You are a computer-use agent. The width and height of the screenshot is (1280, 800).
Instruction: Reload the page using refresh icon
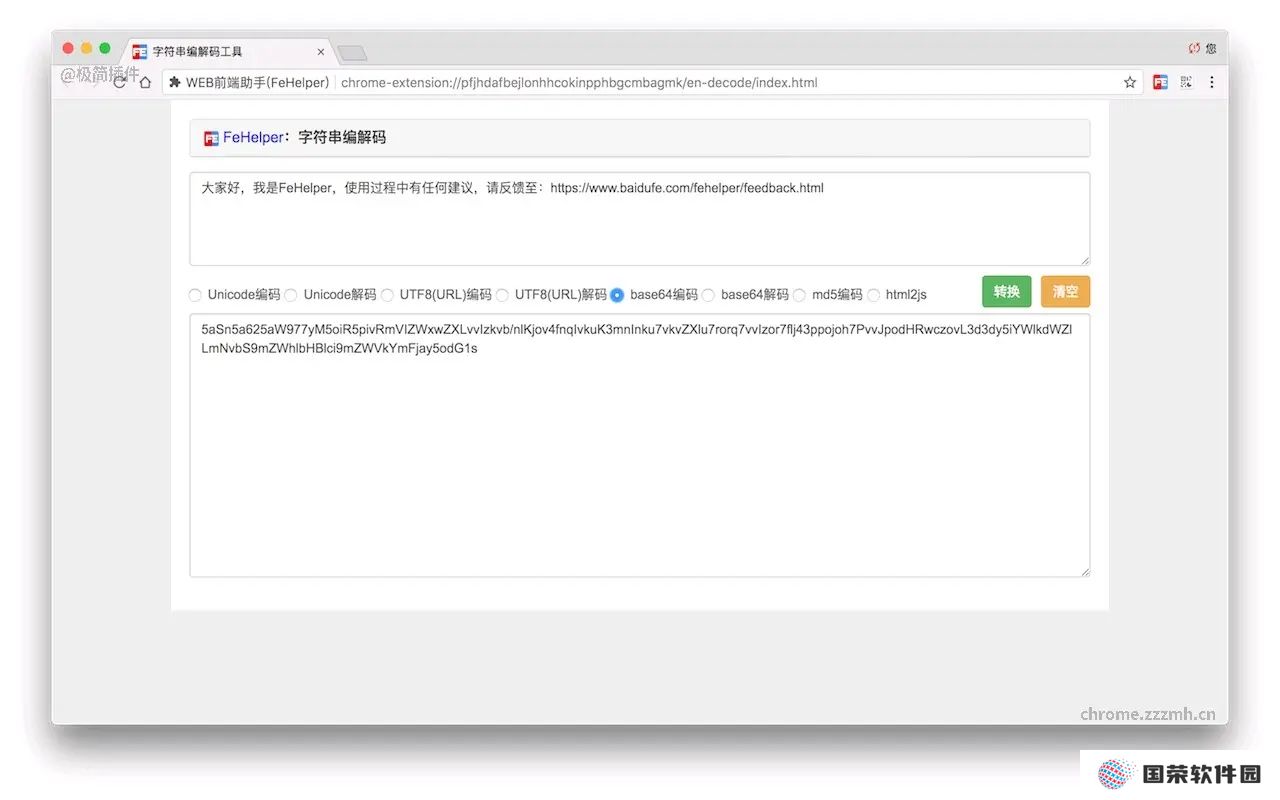(x=120, y=82)
